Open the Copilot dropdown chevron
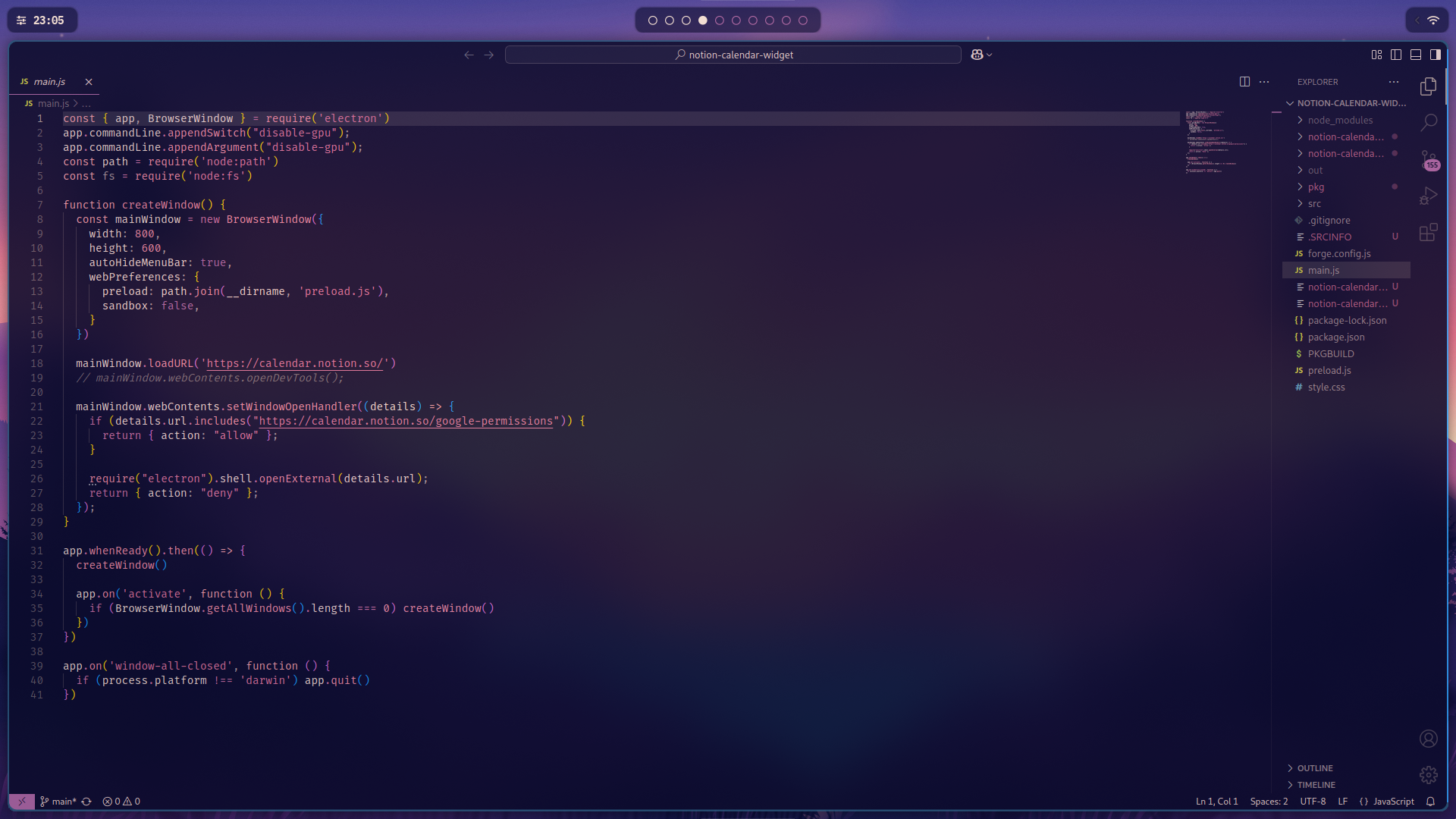Viewport: 1456px width, 819px height. pos(990,55)
